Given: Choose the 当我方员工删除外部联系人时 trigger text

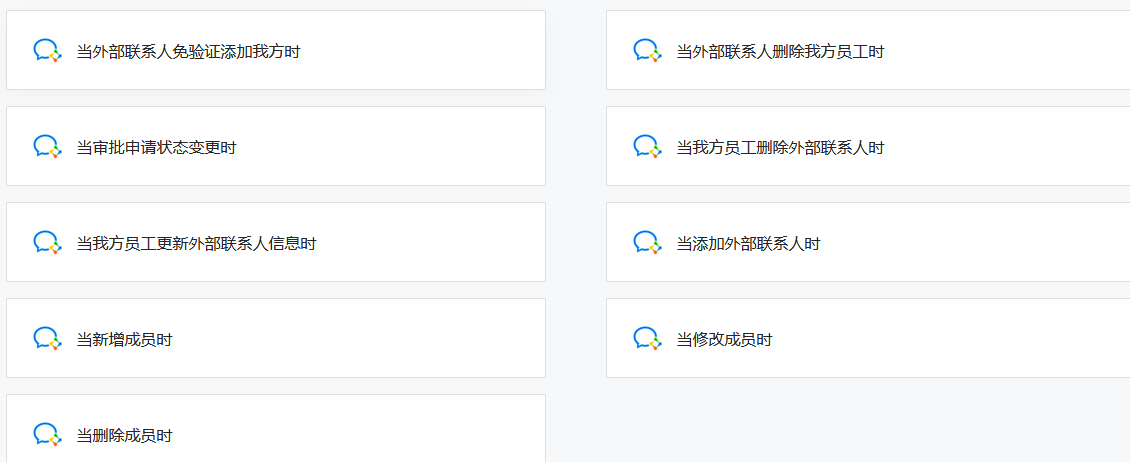Looking at the screenshot, I should [x=780, y=148].
